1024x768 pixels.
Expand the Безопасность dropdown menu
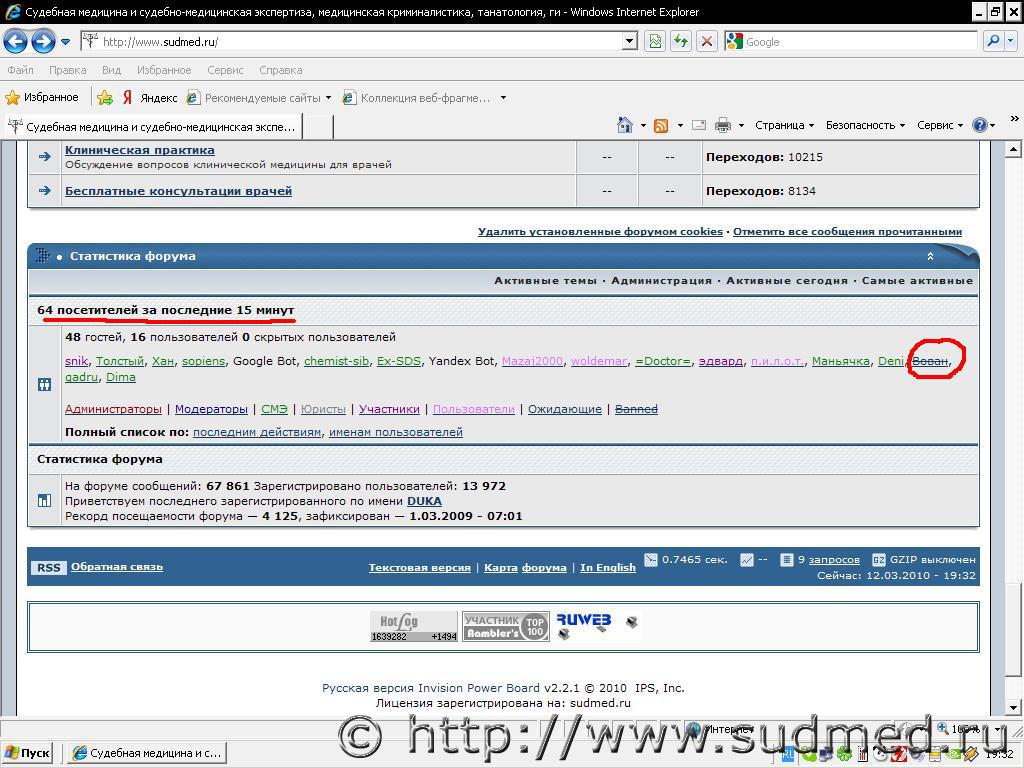pyautogui.click(x=865, y=125)
